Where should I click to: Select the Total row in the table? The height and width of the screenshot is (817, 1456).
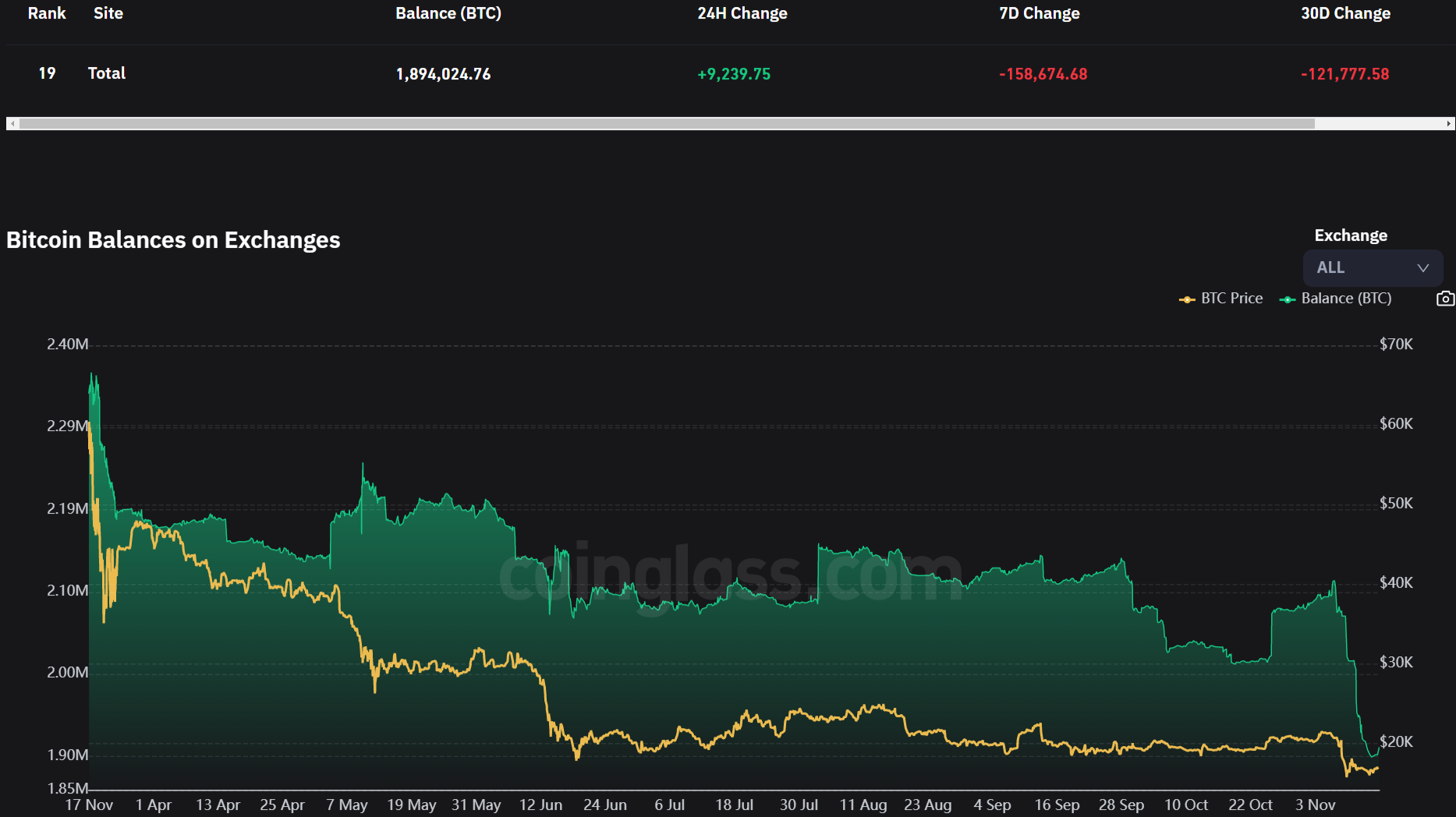tap(107, 73)
